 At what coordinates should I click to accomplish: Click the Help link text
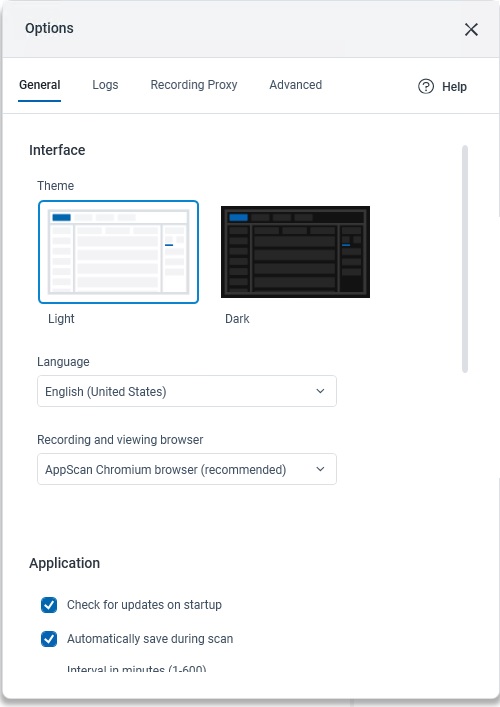[454, 87]
